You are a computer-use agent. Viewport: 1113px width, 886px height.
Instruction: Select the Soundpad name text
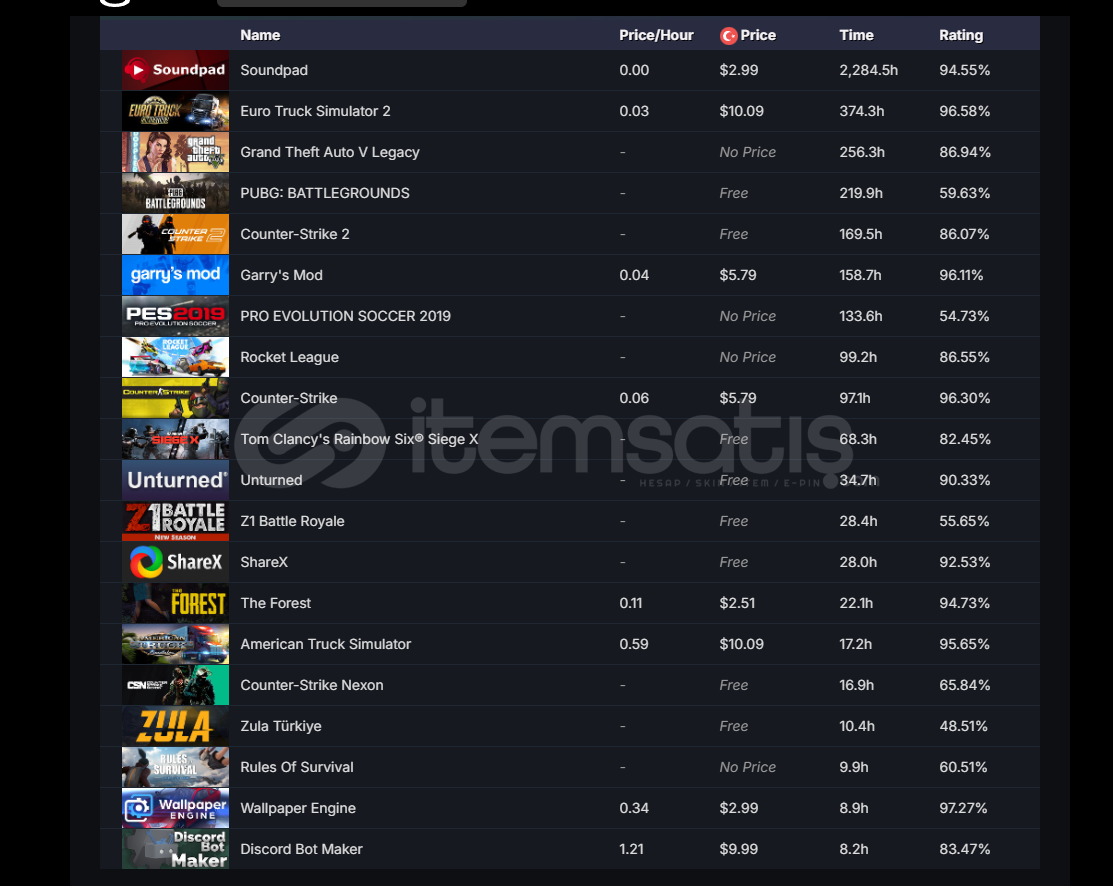pos(274,70)
